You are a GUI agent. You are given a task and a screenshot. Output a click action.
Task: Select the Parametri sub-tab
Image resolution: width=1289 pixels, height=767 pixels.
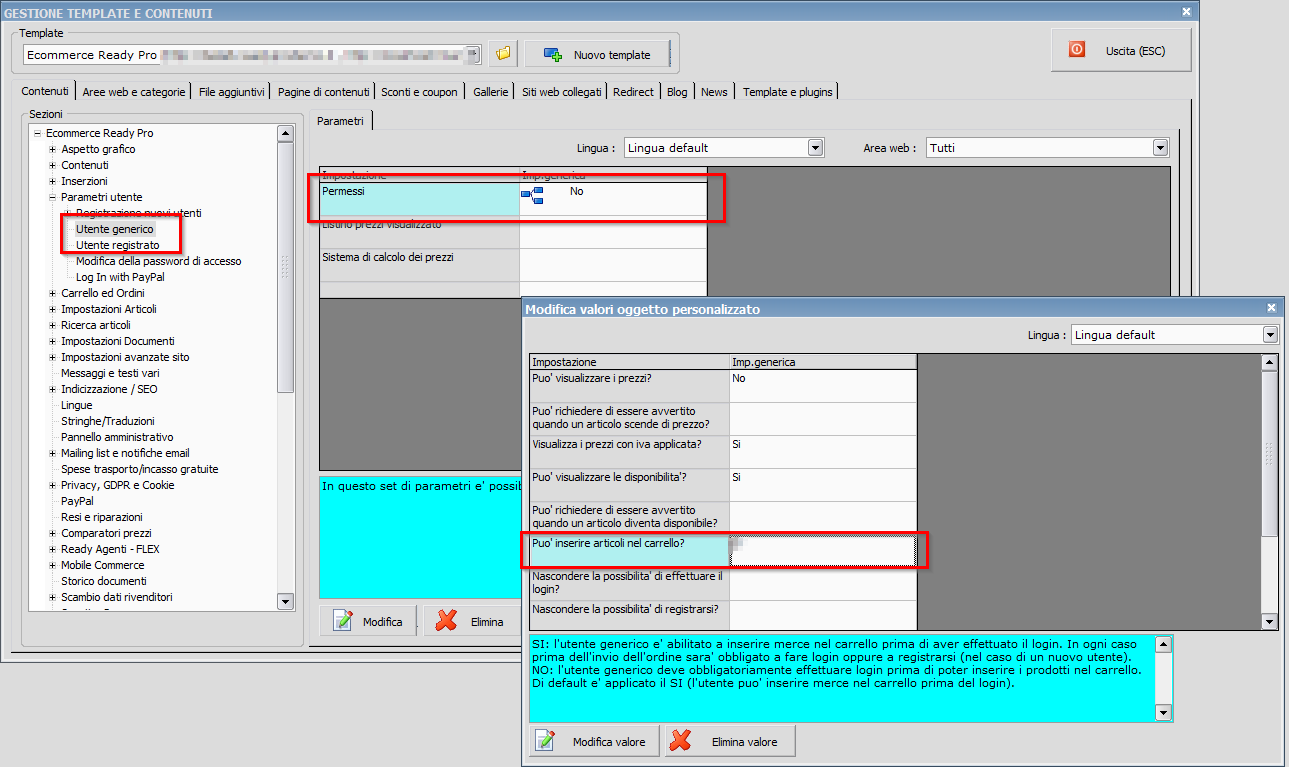click(340, 121)
